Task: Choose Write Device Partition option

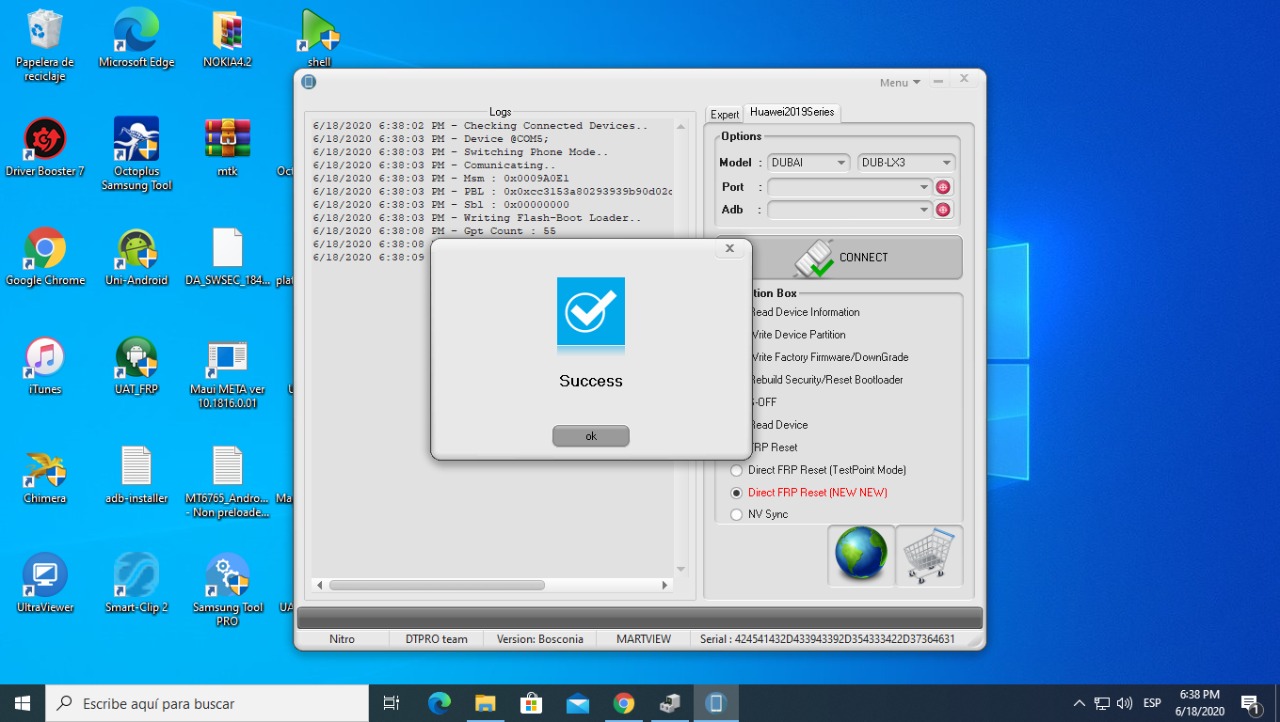Action: pyautogui.click(x=797, y=335)
